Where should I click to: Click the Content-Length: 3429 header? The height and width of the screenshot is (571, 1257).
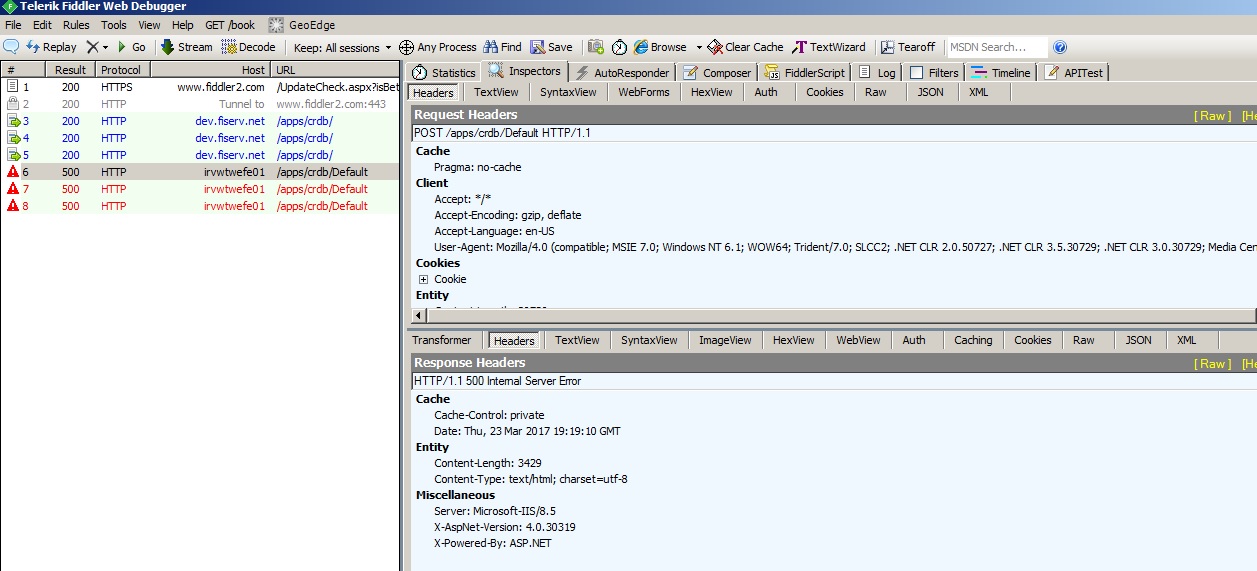(x=488, y=463)
